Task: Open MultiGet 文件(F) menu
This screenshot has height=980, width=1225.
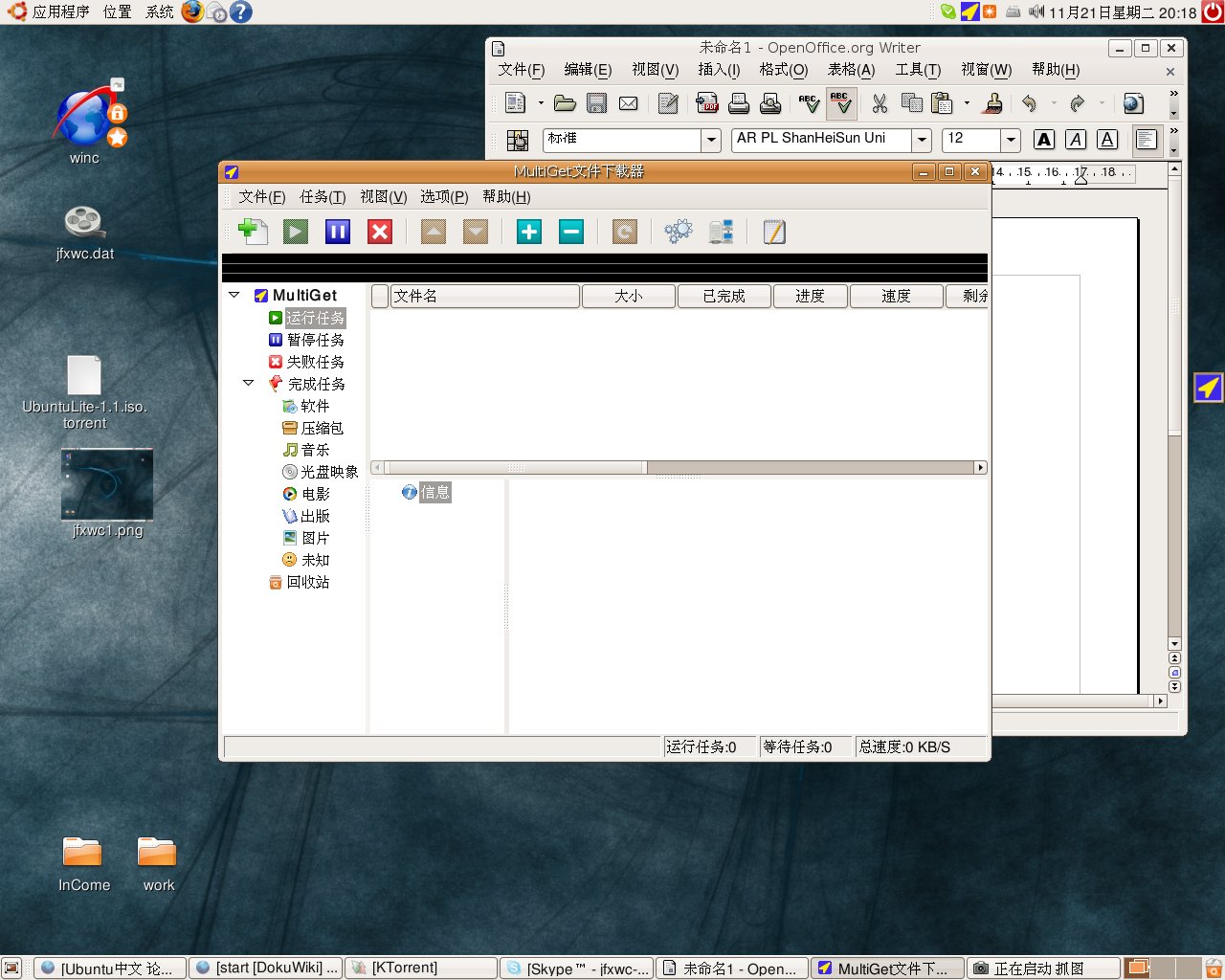Action: tap(261, 197)
